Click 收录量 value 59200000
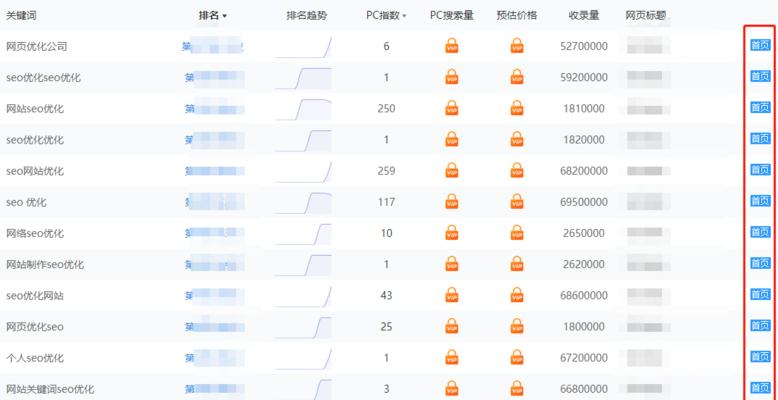Image resolution: width=778 pixels, height=400 pixels. point(584,77)
